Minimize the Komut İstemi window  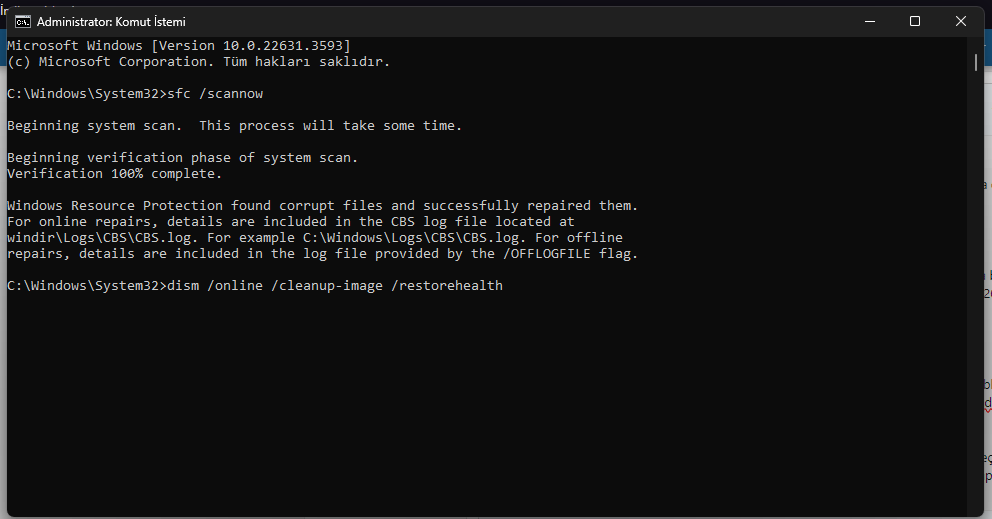[x=870, y=22]
